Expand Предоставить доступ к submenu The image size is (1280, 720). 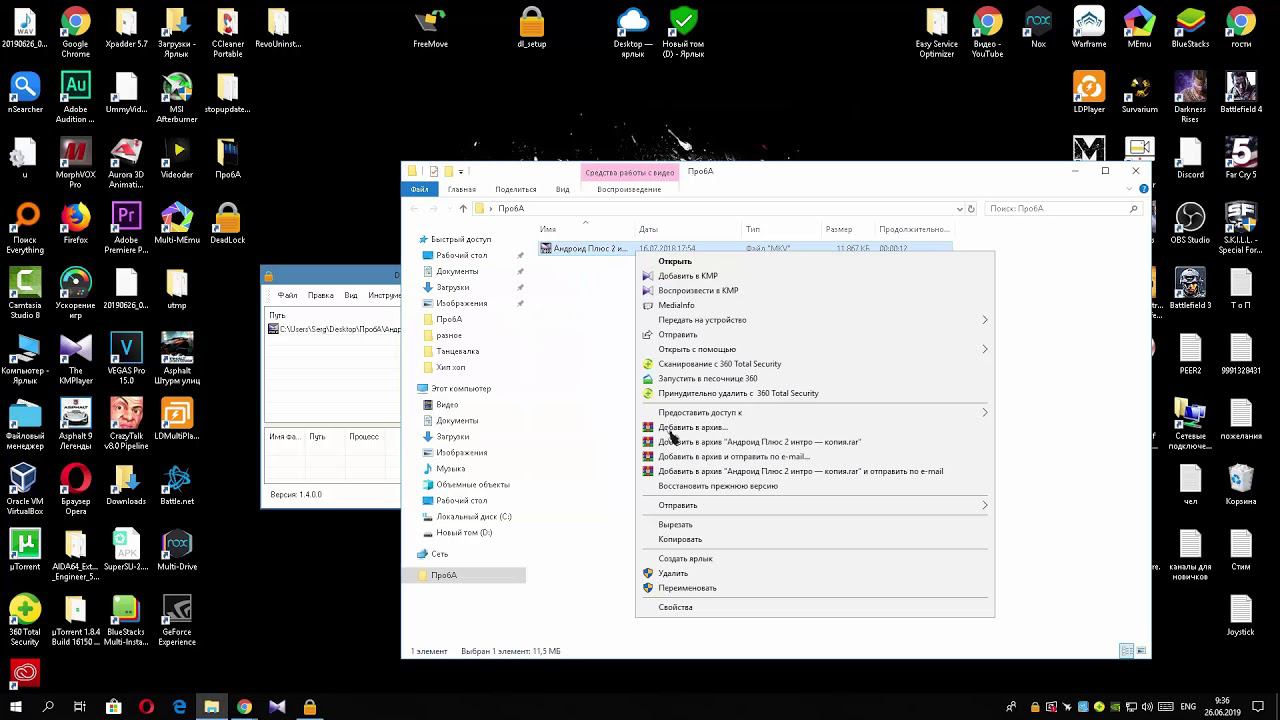815,412
